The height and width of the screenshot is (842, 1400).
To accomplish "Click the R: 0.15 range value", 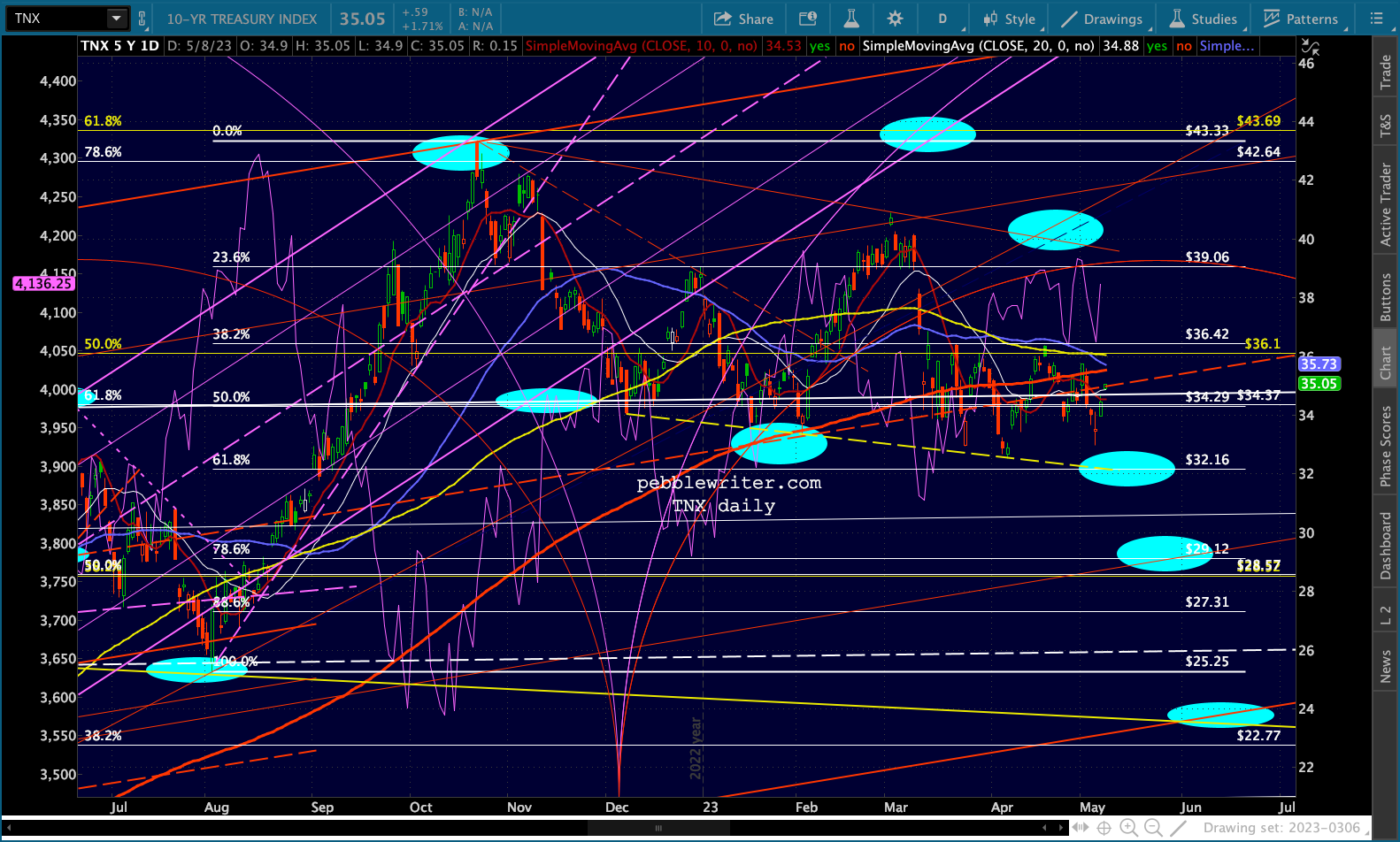I will pyautogui.click(x=495, y=46).
